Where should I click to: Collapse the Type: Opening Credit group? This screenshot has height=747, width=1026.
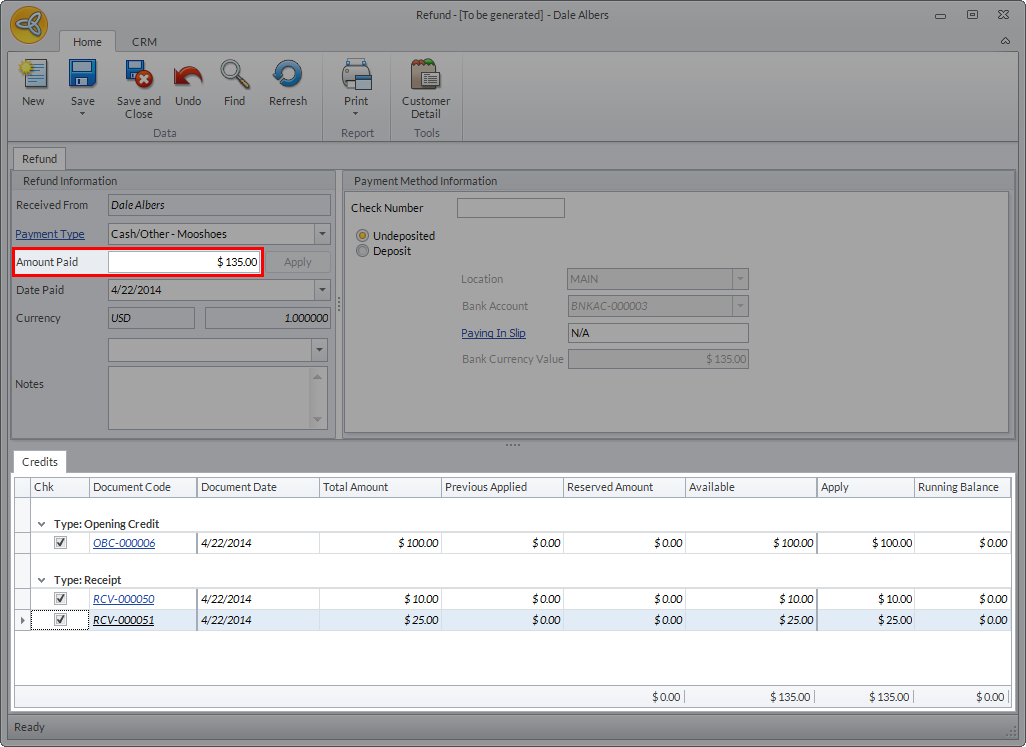[41, 524]
